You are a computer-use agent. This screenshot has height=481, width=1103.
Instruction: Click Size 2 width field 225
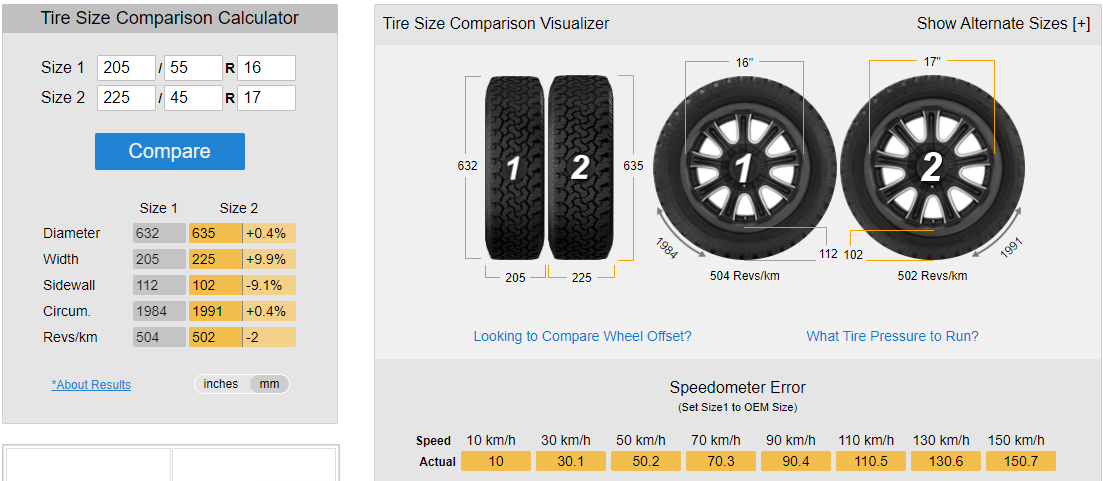click(126, 98)
